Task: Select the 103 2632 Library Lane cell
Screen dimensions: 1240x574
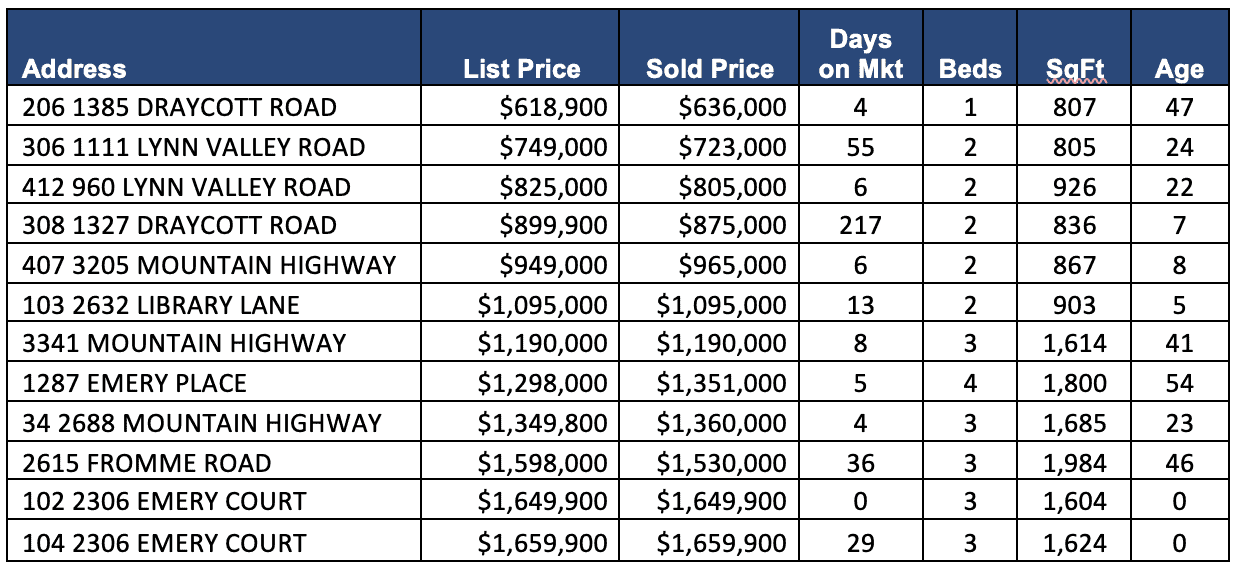Action: click(161, 304)
